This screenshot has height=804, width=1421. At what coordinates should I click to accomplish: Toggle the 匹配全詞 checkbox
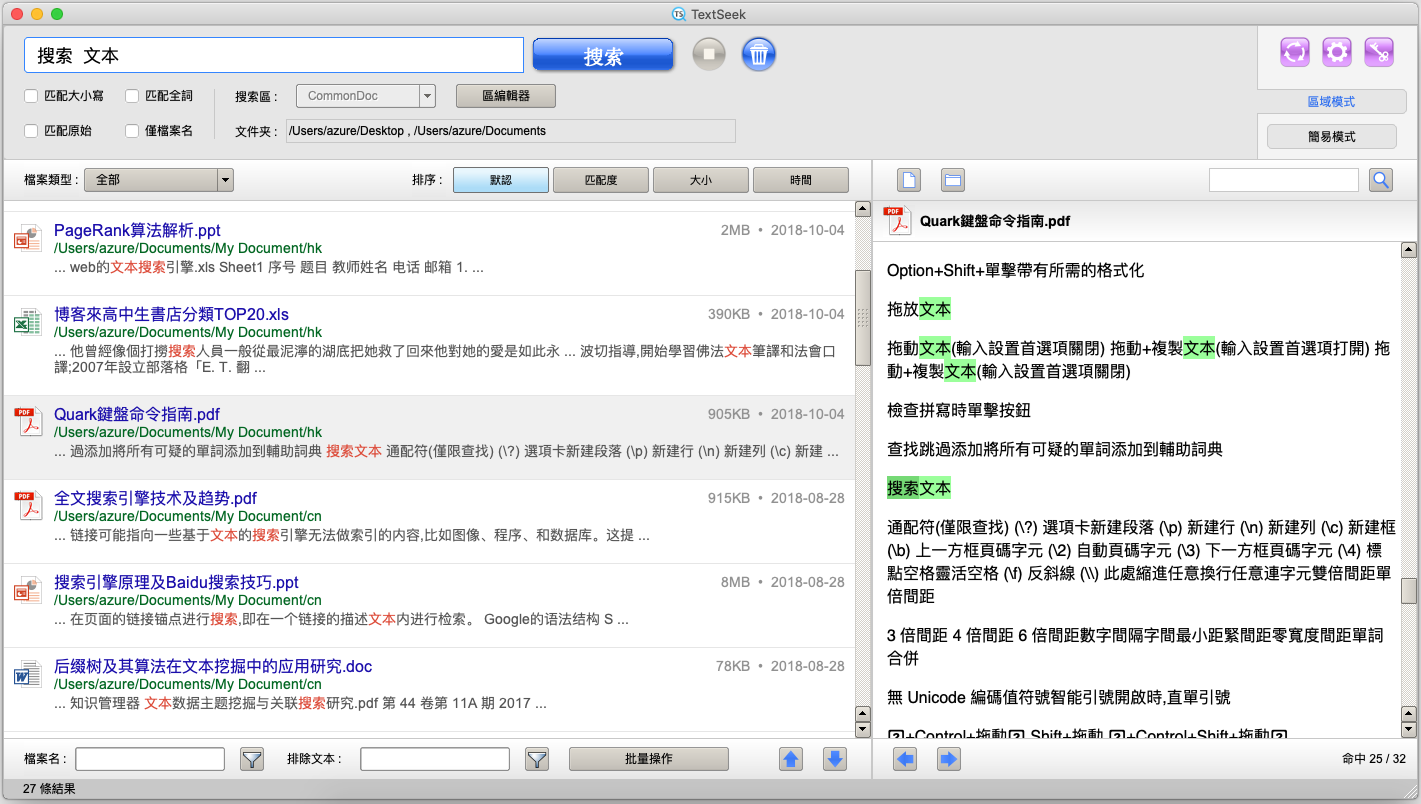pyautogui.click(x=132, y=96)
